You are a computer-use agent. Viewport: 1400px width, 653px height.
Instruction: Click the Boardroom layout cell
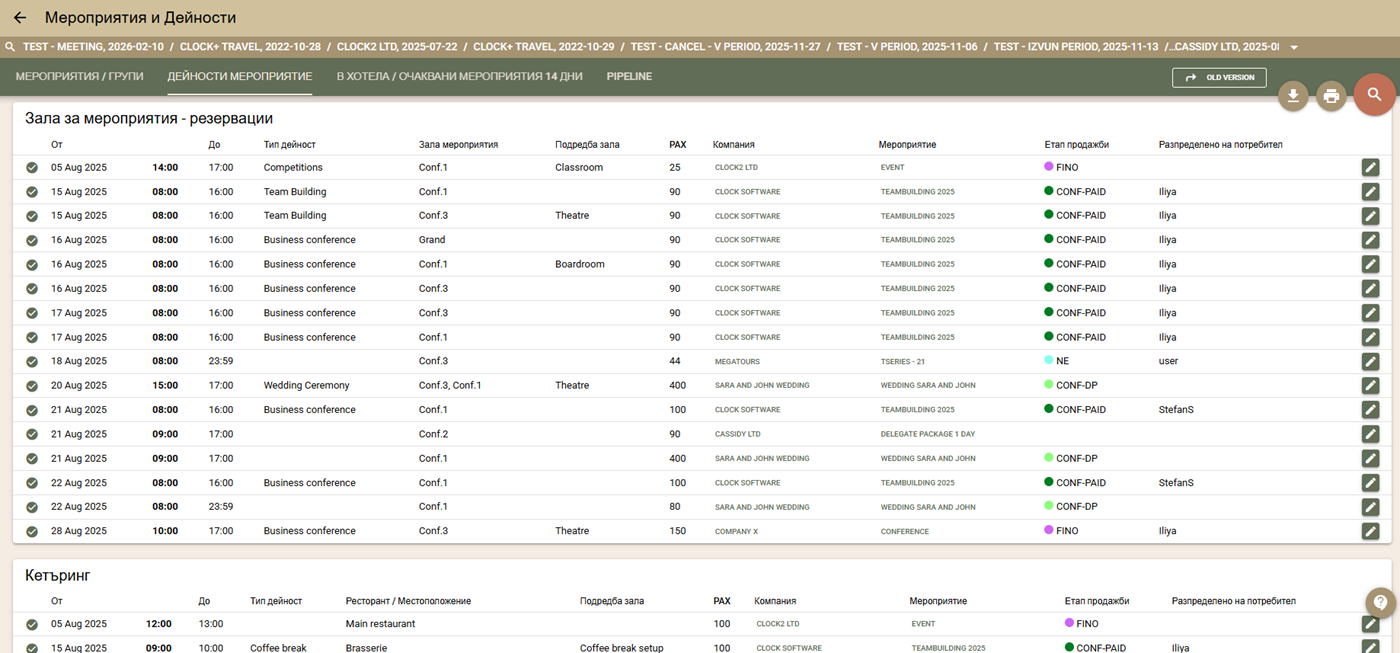pyautogui.click(x=580, y=264)
